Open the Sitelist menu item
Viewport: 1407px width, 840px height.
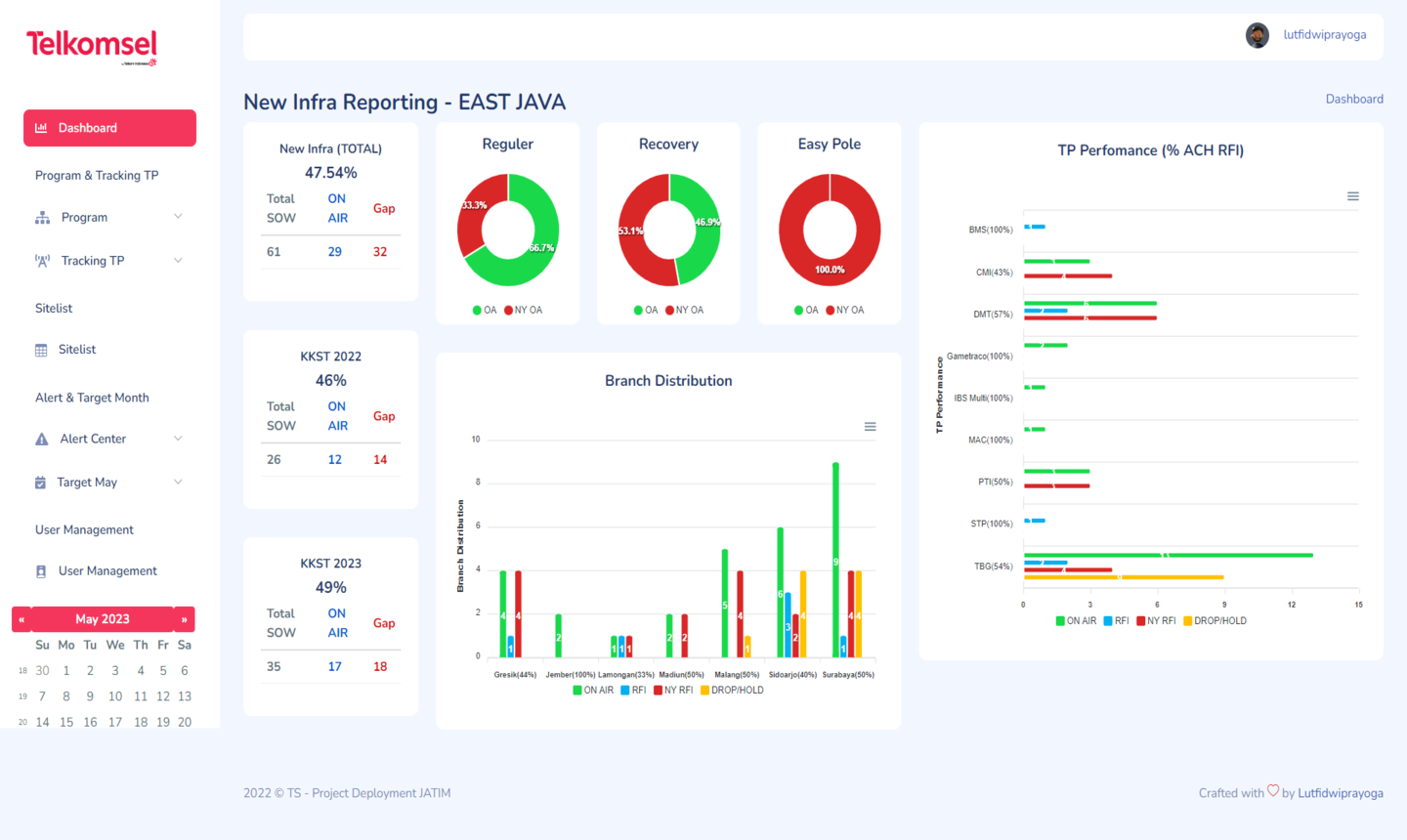tap(77, 350)
